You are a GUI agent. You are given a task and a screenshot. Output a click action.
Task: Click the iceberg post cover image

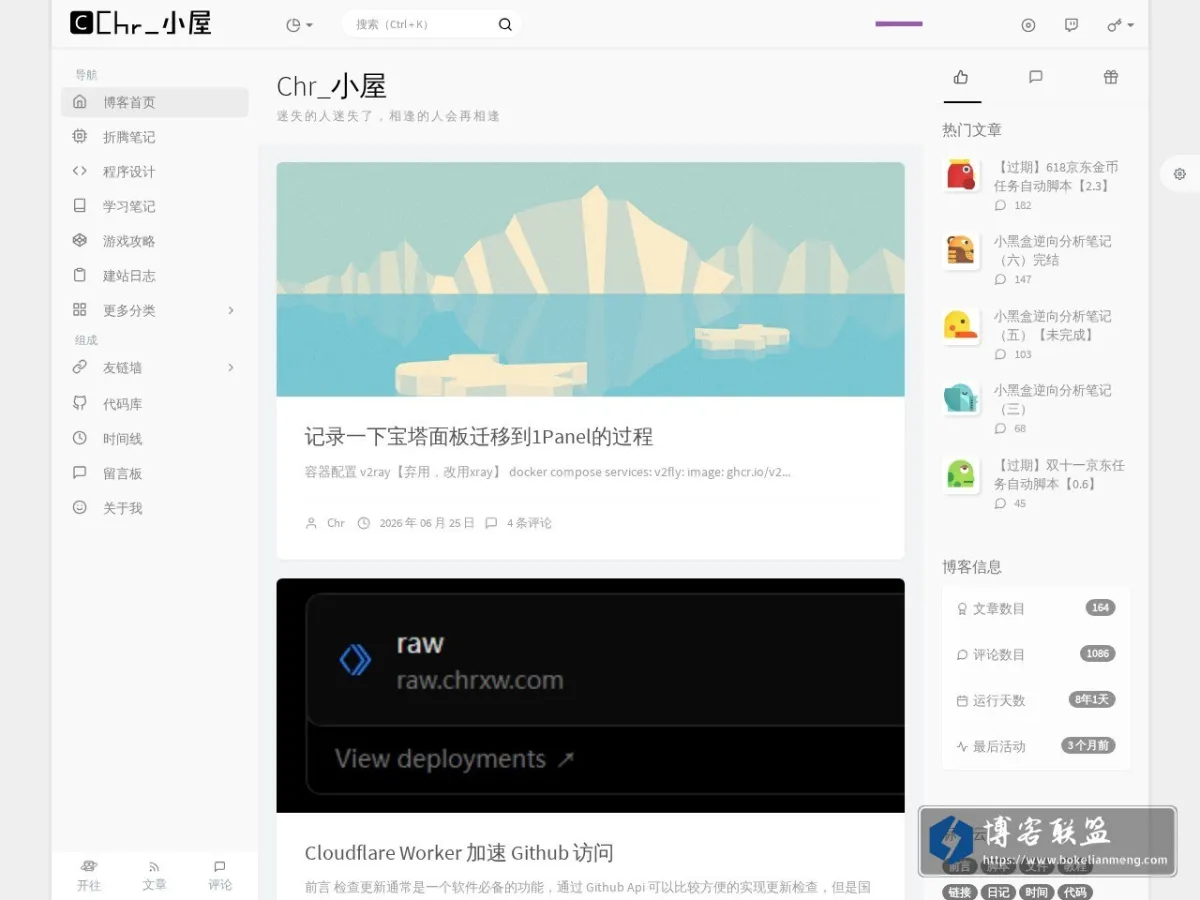click(x=590, y=279)
